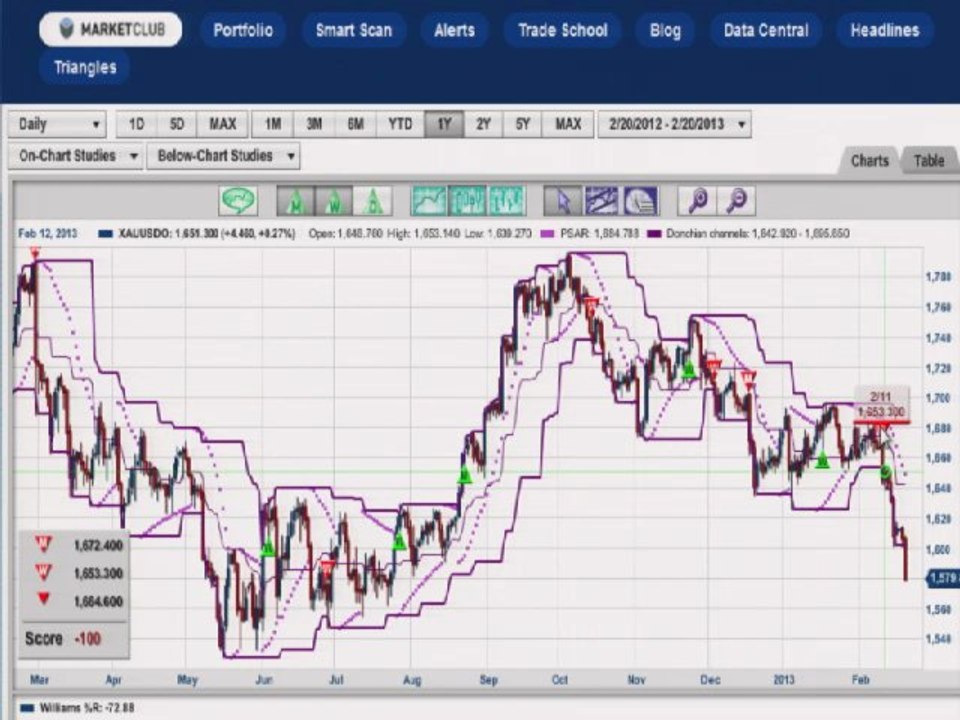Select the 6M range
The width and height of the screenshot is (960, 720).
click(356, 124)
